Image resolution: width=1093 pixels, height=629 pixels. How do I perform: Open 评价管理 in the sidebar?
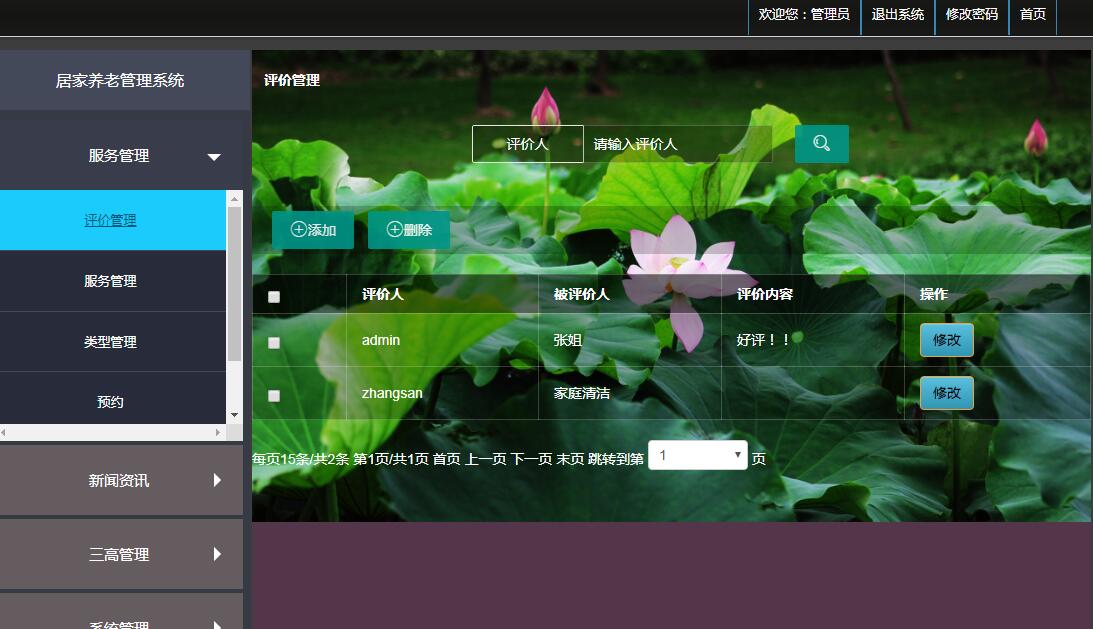[x=113, y=220]
